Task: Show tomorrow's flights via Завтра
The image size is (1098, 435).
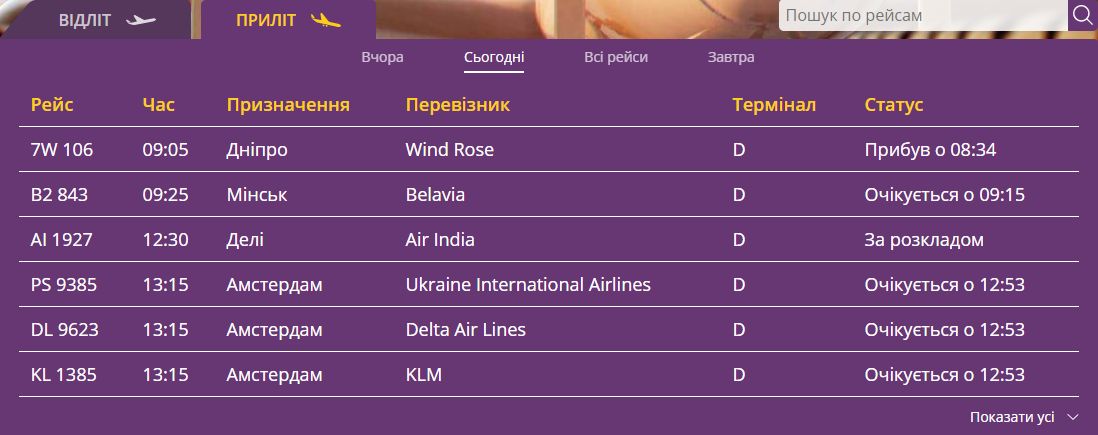Action: click(x=731, y=57)
